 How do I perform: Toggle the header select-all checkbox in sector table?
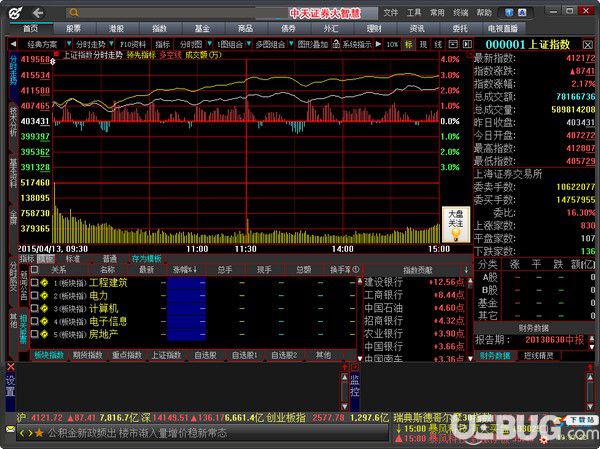(34, 270)
